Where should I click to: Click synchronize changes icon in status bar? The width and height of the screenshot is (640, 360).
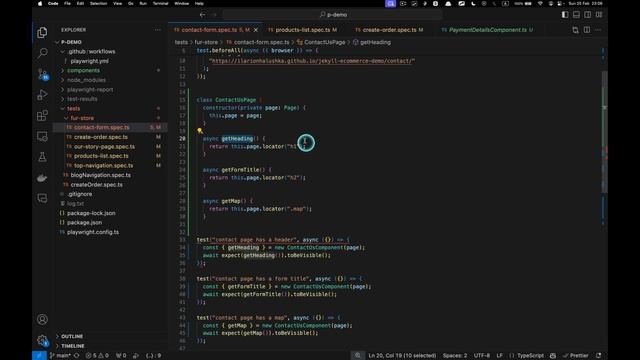coord(76,356)
